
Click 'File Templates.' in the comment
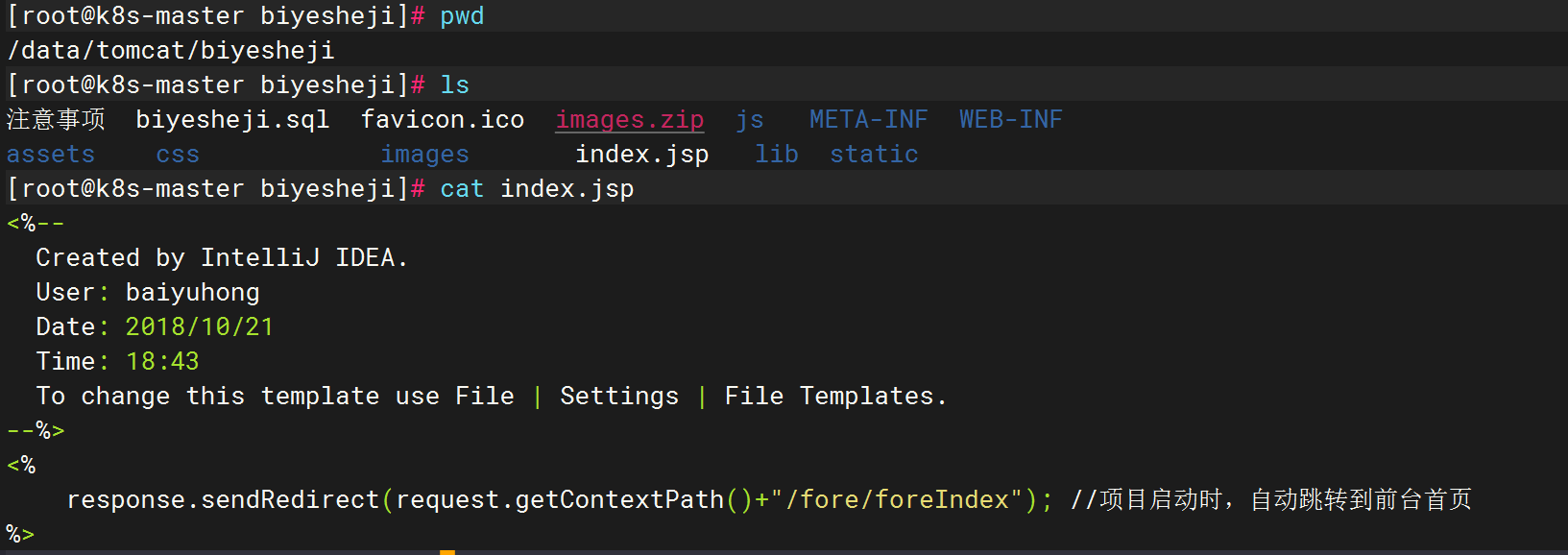835,396
